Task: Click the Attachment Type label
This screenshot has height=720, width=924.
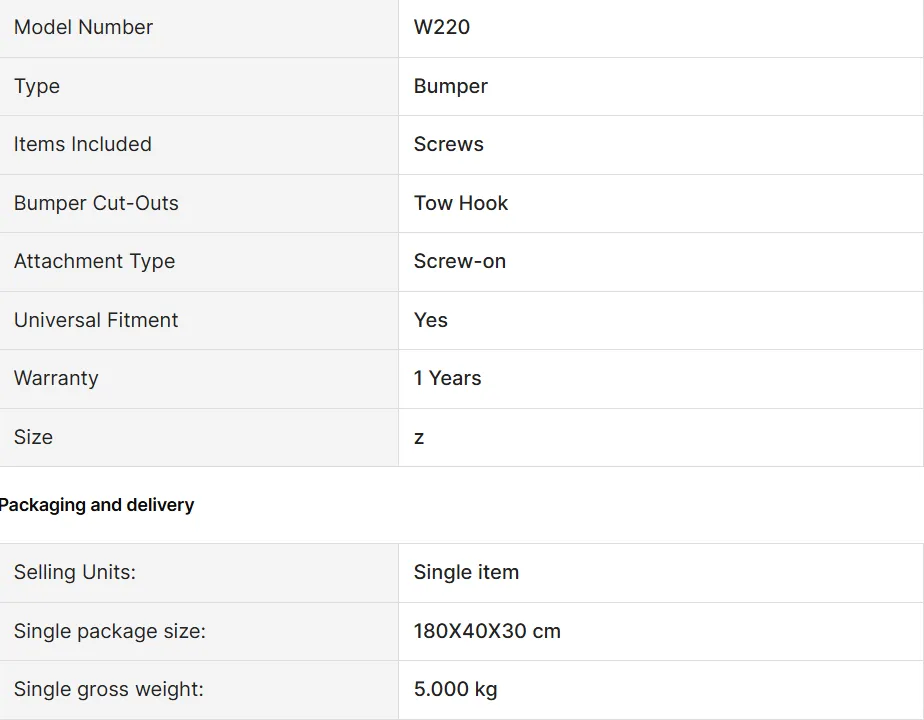Action: click(94, 261)
